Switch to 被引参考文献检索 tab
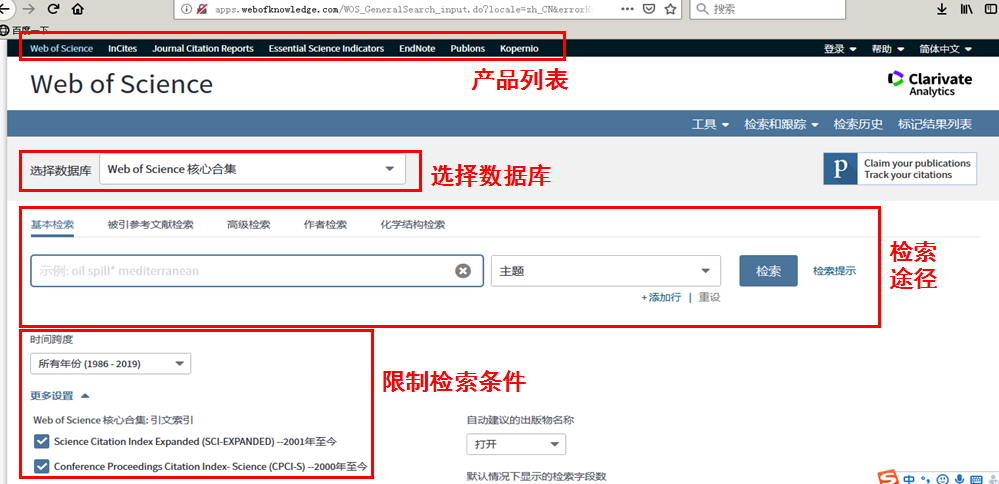 pos(150,225)
